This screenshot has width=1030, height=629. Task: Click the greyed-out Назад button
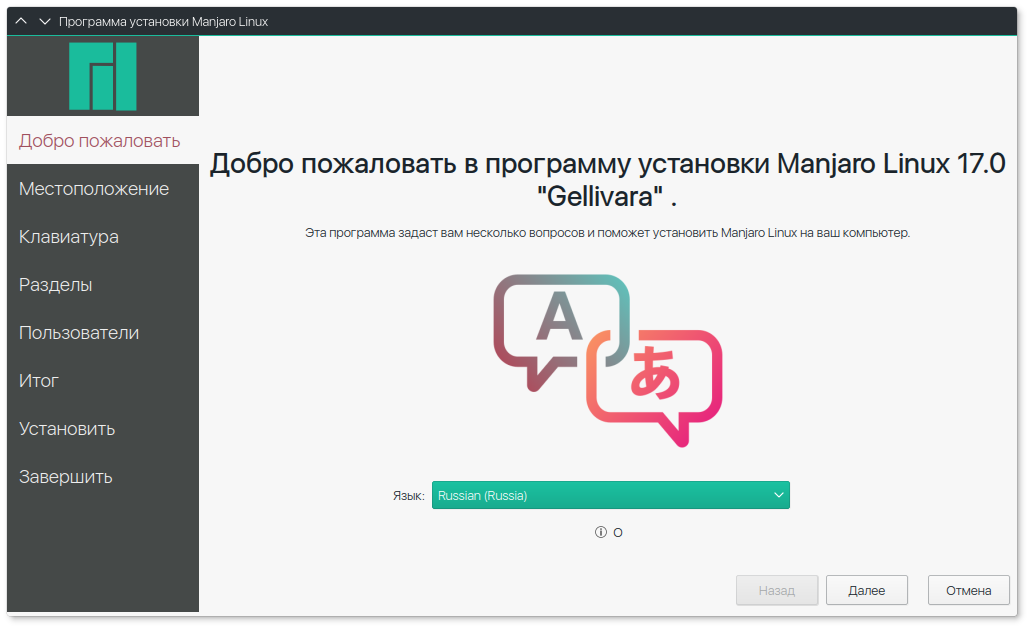[777, 591]
